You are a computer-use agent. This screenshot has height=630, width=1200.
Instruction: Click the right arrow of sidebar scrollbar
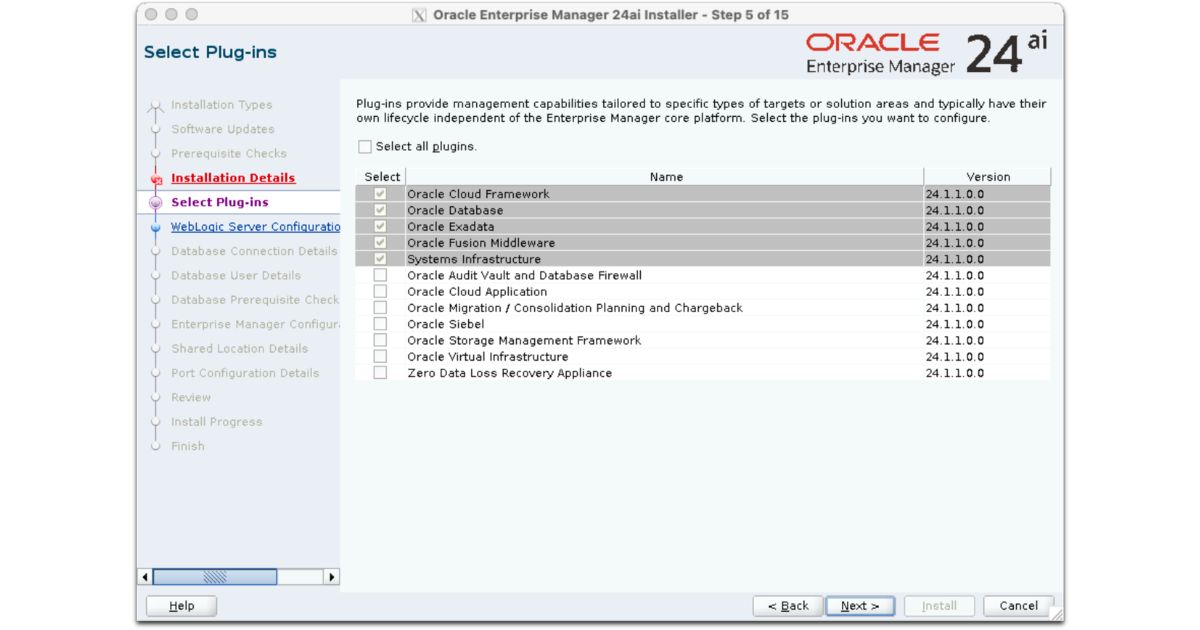pos(332,577)
